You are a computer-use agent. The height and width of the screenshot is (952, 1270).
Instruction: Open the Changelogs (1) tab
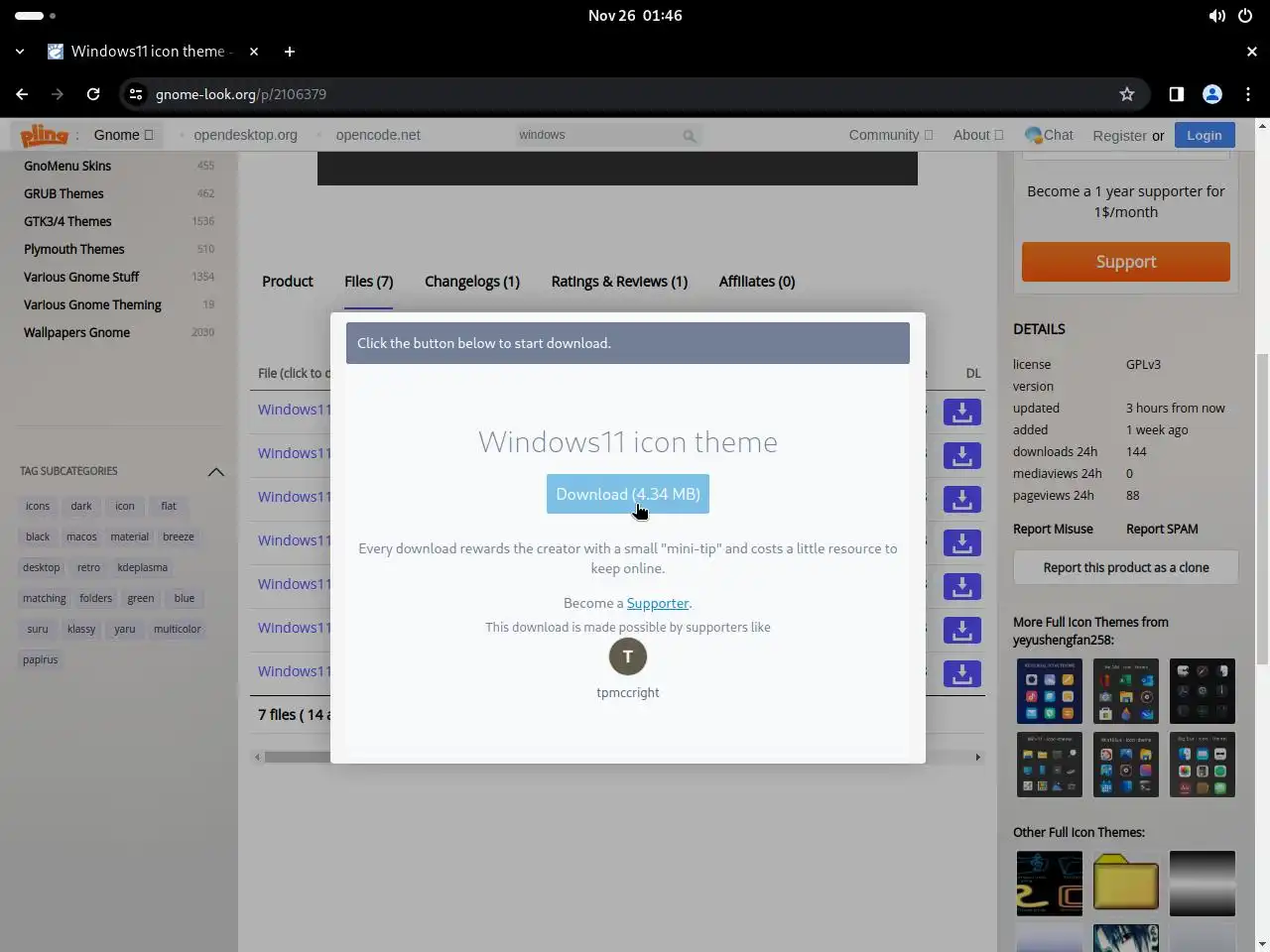(x=472, y=282)
